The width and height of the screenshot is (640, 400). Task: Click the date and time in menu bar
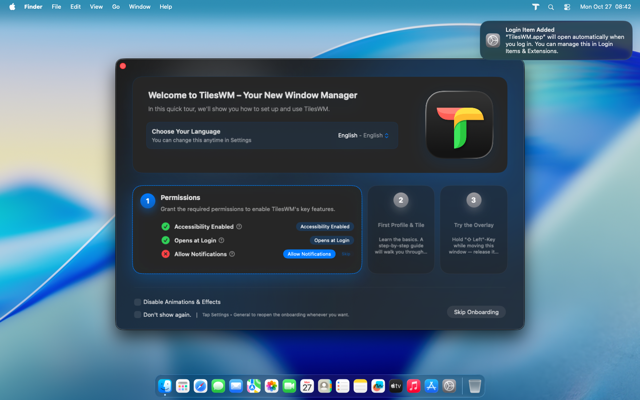click(x=605, y=7)
